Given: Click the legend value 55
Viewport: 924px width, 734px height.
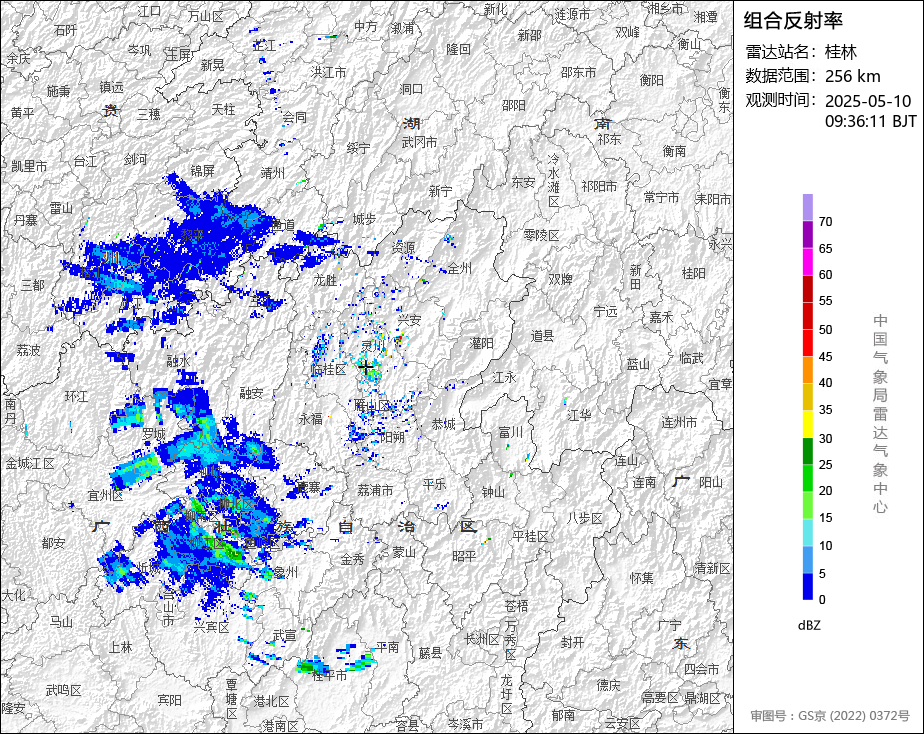Looking at the screenshot, I should tap(826, 301).
